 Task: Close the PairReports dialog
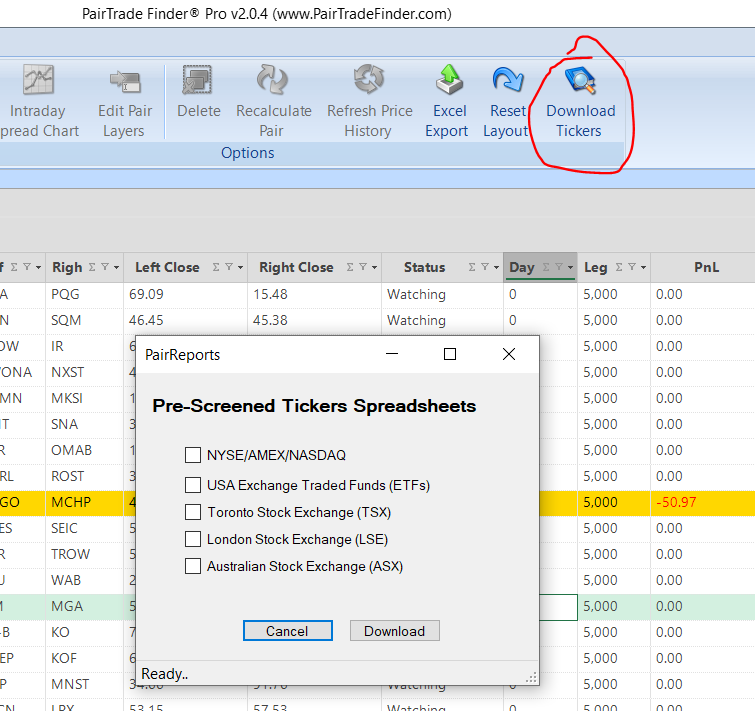(508, 354)
